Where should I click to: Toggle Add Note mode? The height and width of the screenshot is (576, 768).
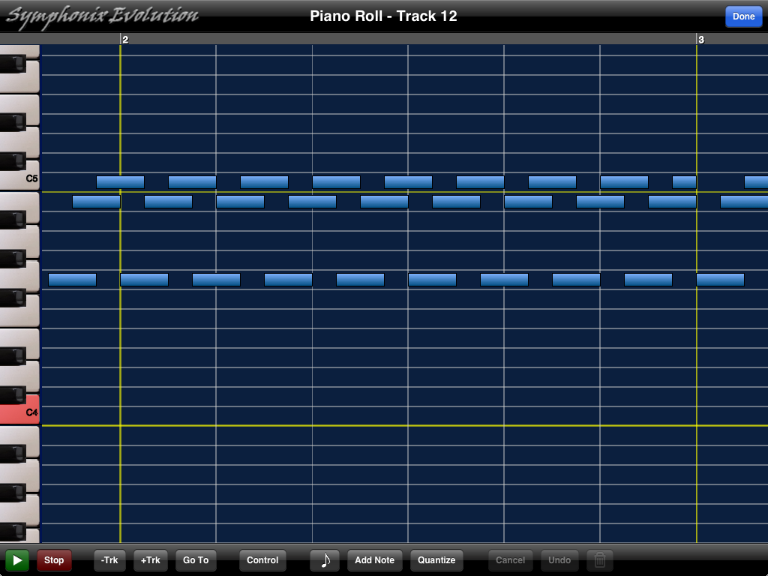coord(375,560)
